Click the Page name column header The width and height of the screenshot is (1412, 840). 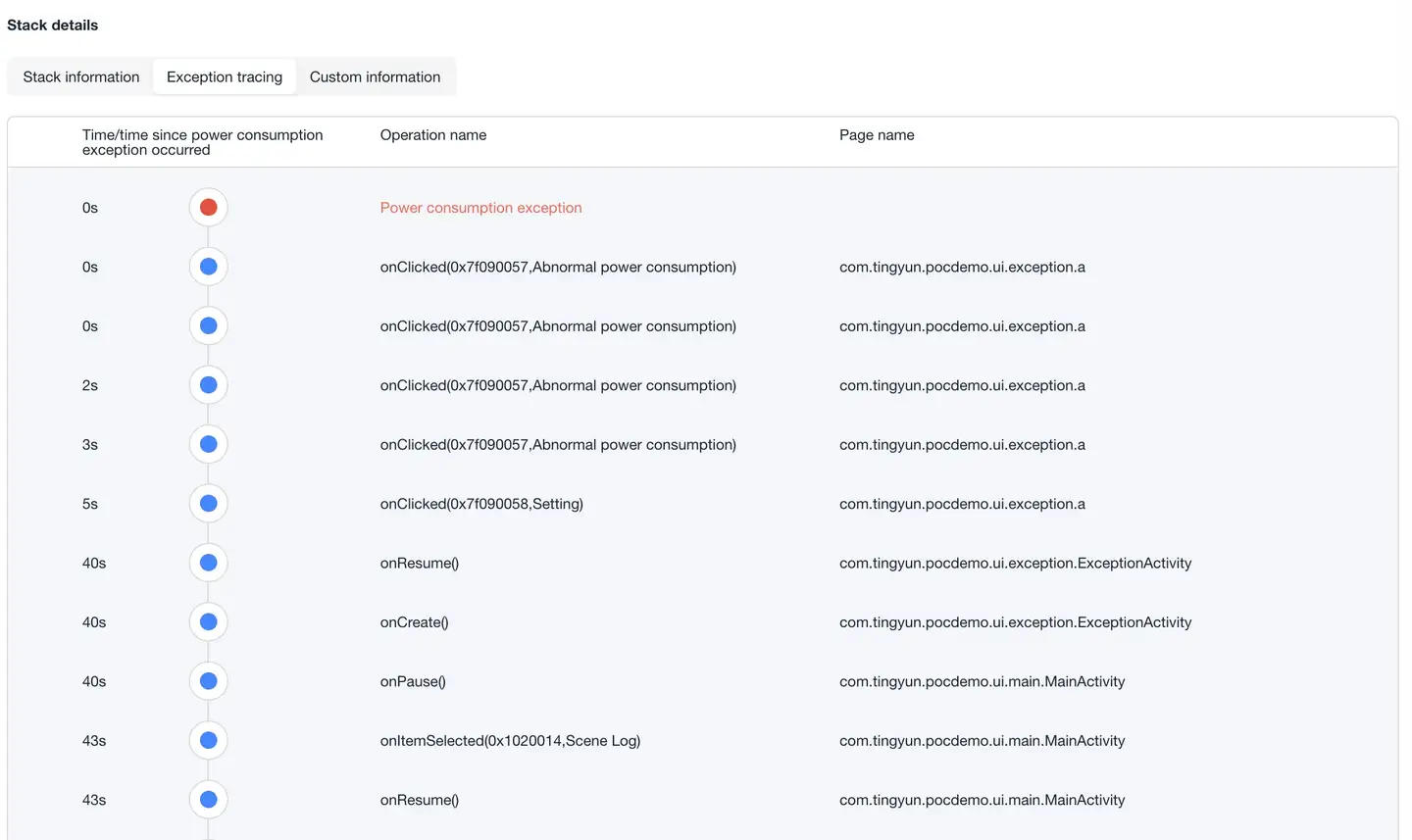pos(877,135)
